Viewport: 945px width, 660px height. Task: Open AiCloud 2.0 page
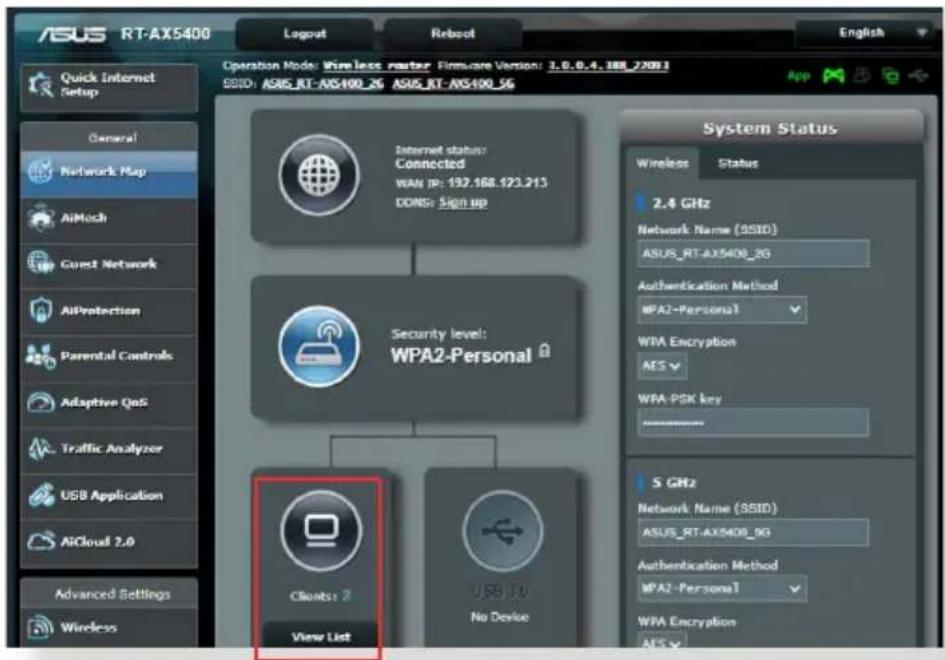pyautogui.click(x=108, y=542)
